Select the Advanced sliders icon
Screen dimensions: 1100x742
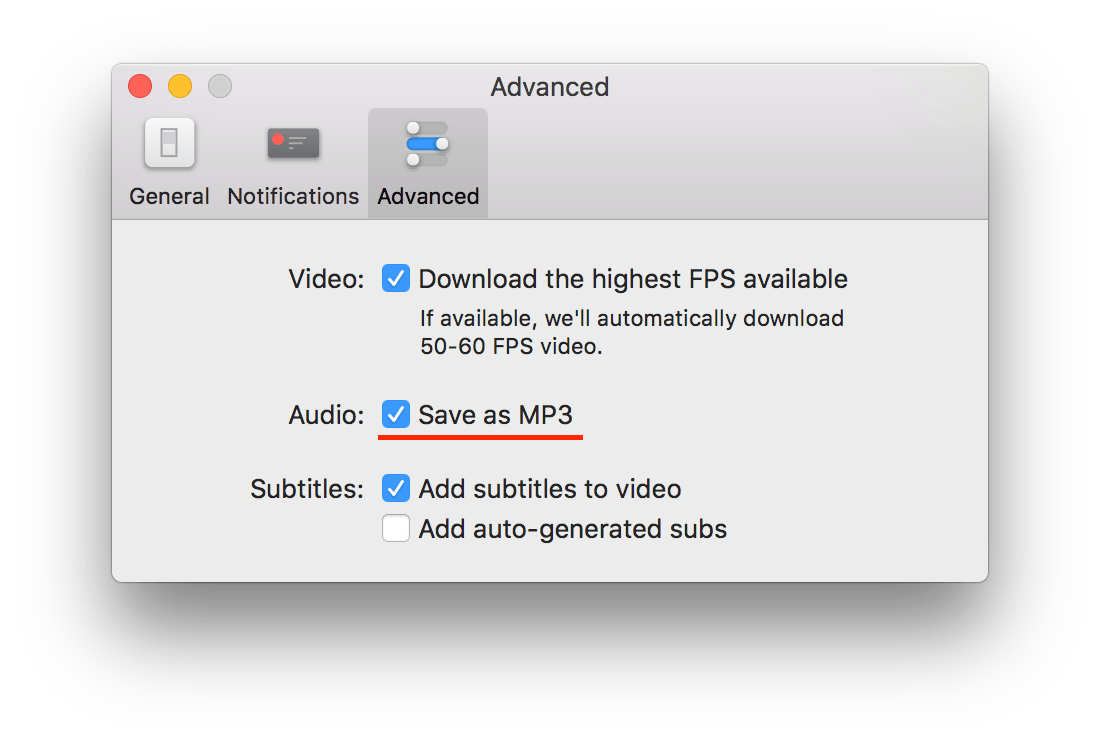427,144
